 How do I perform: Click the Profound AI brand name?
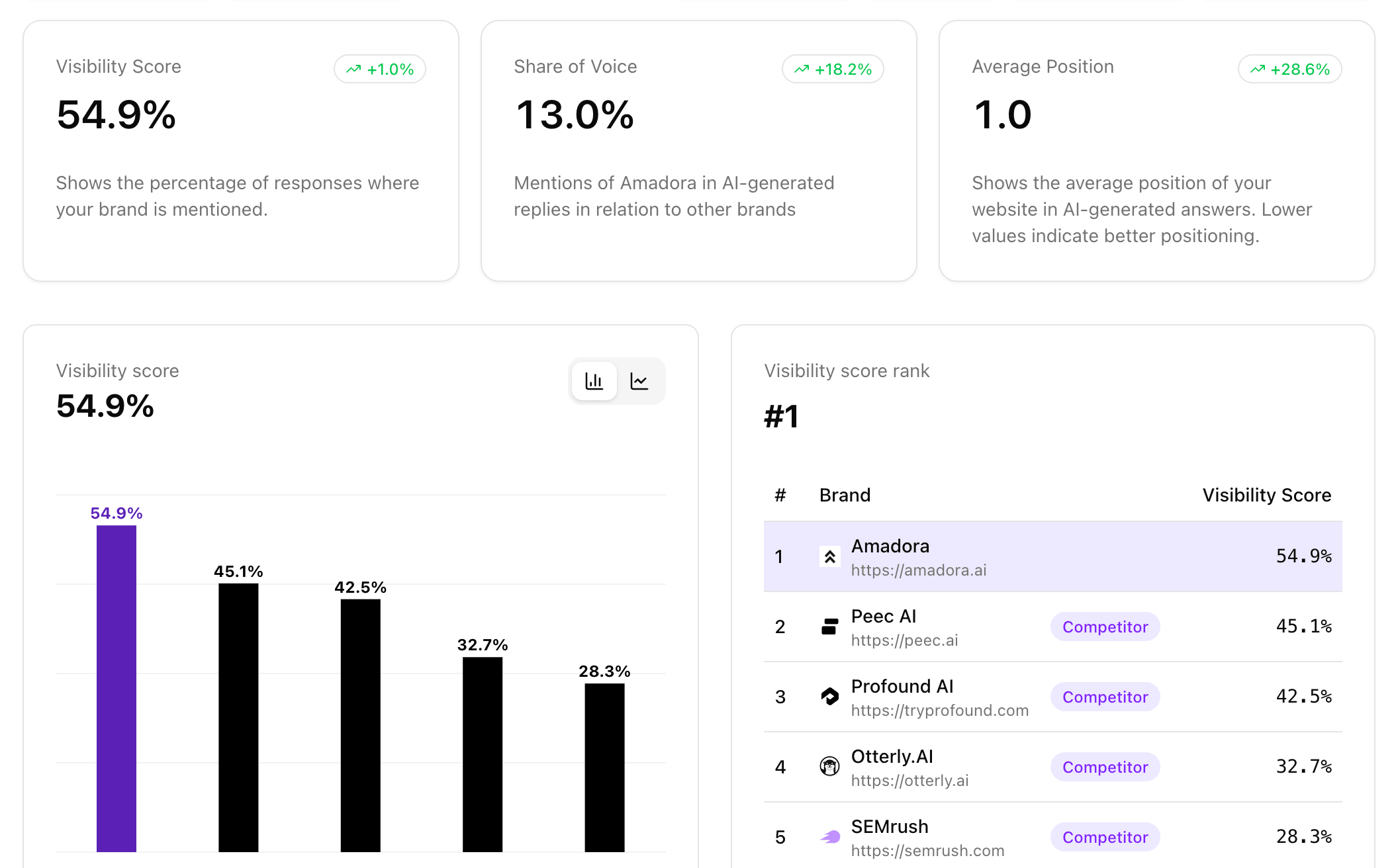(902, 686)
